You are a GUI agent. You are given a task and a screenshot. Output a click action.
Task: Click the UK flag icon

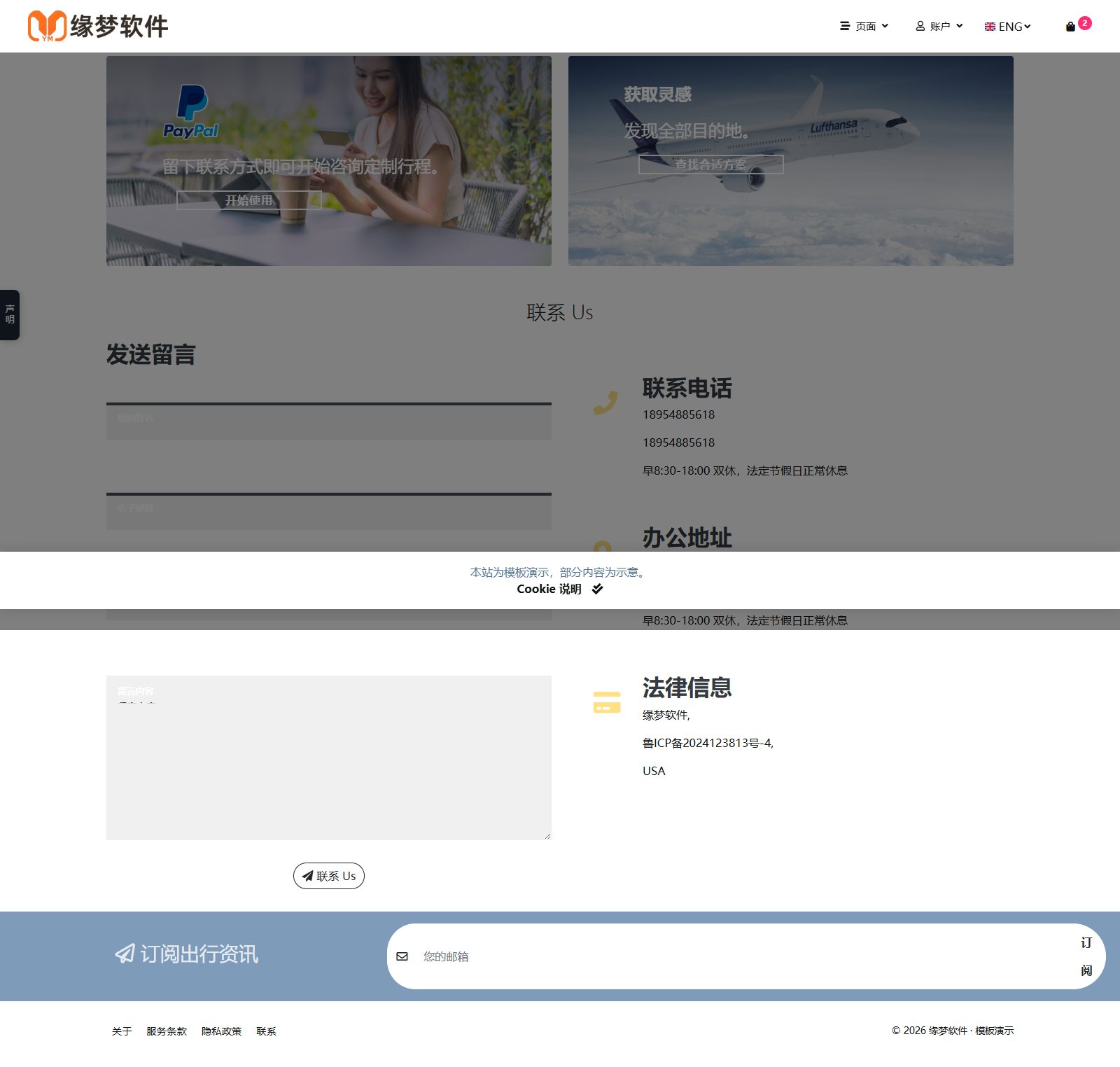pyautogui.click(x=990, y=27)
